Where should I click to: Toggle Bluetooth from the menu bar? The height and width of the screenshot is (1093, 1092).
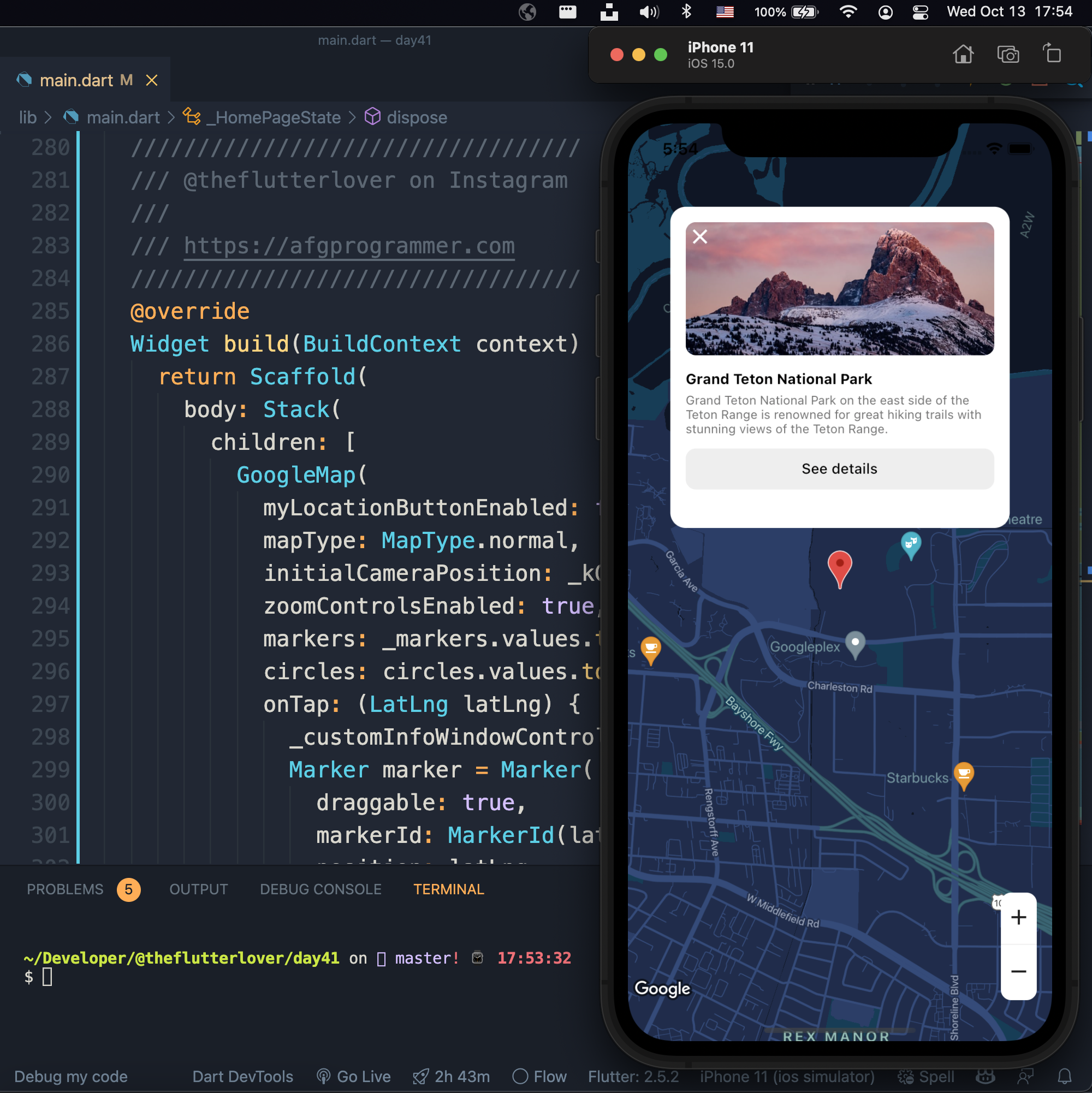pyautogui.click(x=686, y=12)
